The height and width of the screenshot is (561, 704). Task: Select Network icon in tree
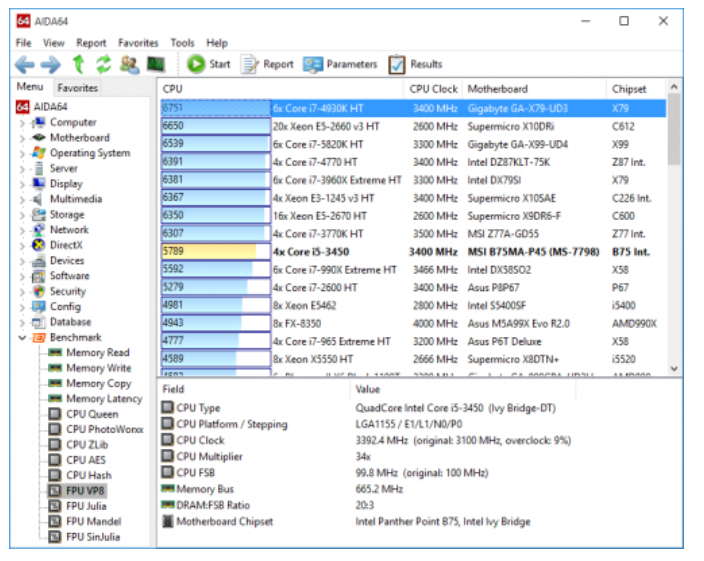click(39, 230)
